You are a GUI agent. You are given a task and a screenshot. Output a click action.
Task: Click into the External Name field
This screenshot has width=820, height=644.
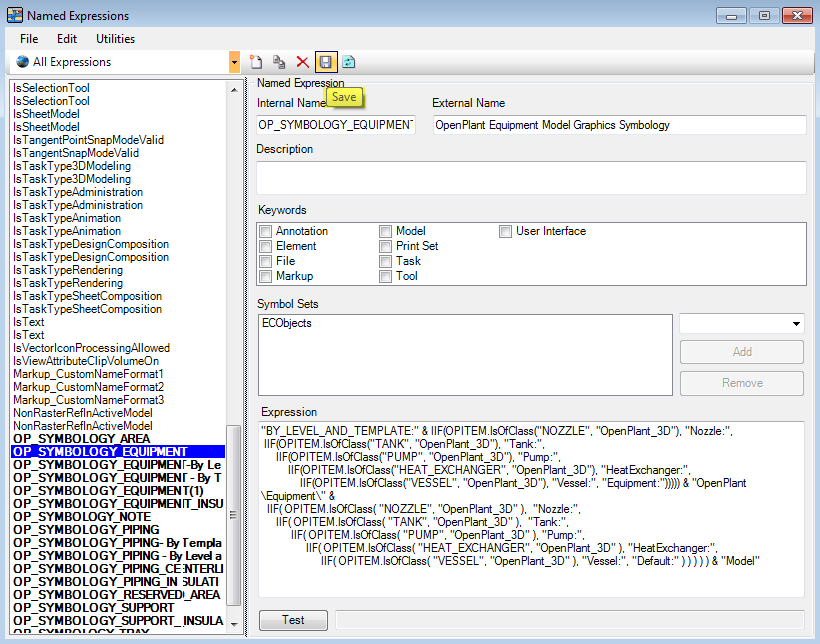(x=620, y=125)
